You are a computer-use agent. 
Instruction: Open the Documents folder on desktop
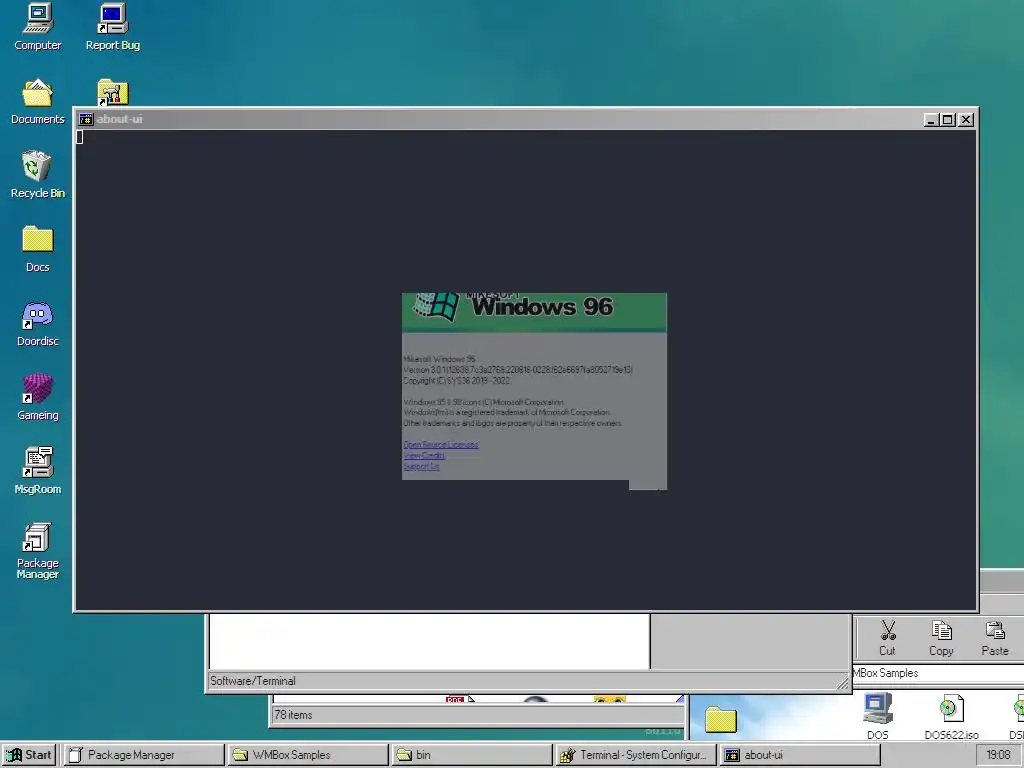[x=38, y=101]
